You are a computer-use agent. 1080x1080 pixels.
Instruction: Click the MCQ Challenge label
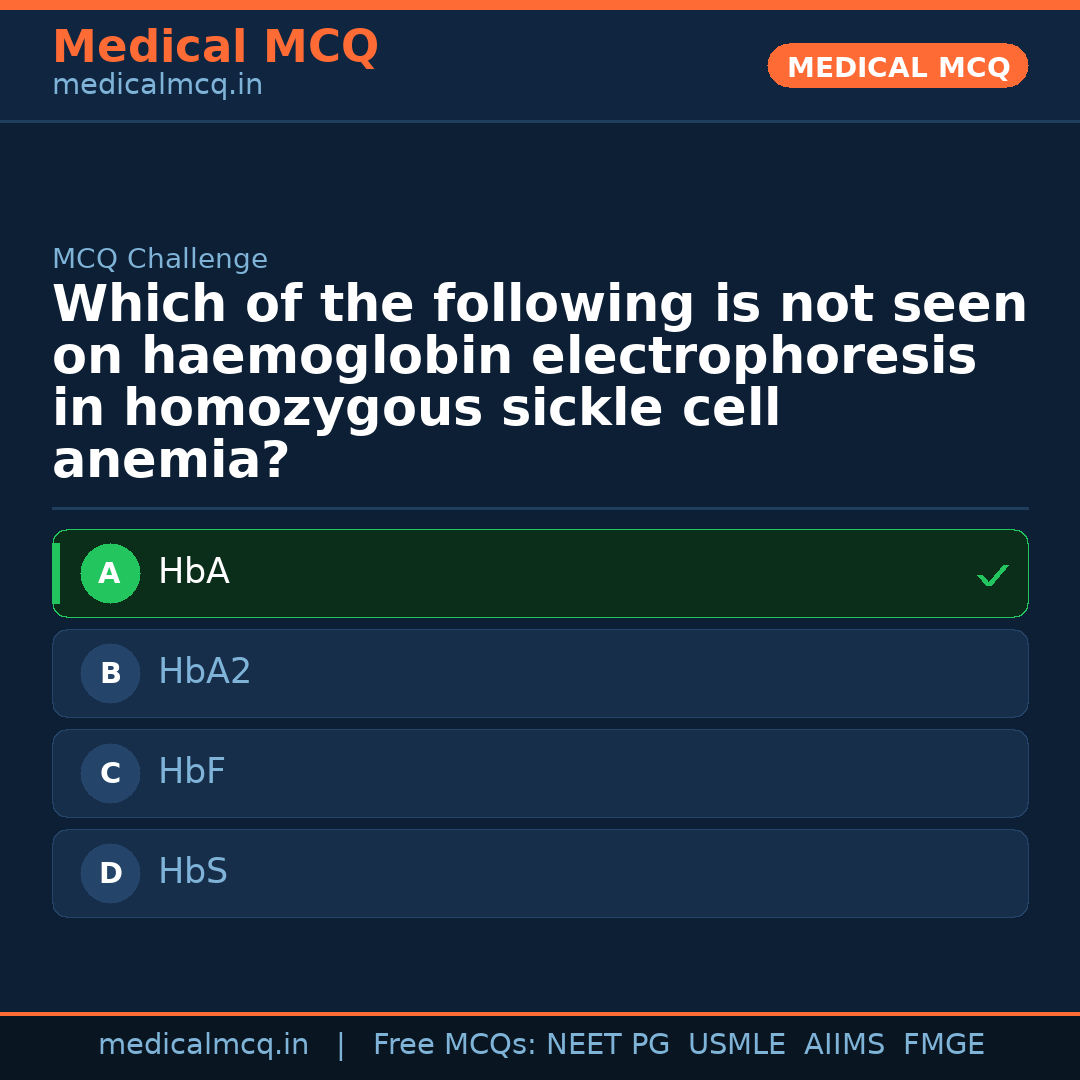tap(160, 260)
